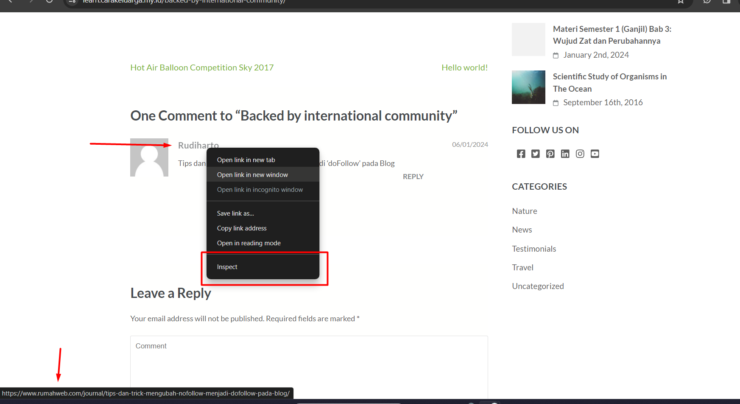Click the One Comment to Backed by international community heading
The image size is (740, 404).
tap(294, 116)
